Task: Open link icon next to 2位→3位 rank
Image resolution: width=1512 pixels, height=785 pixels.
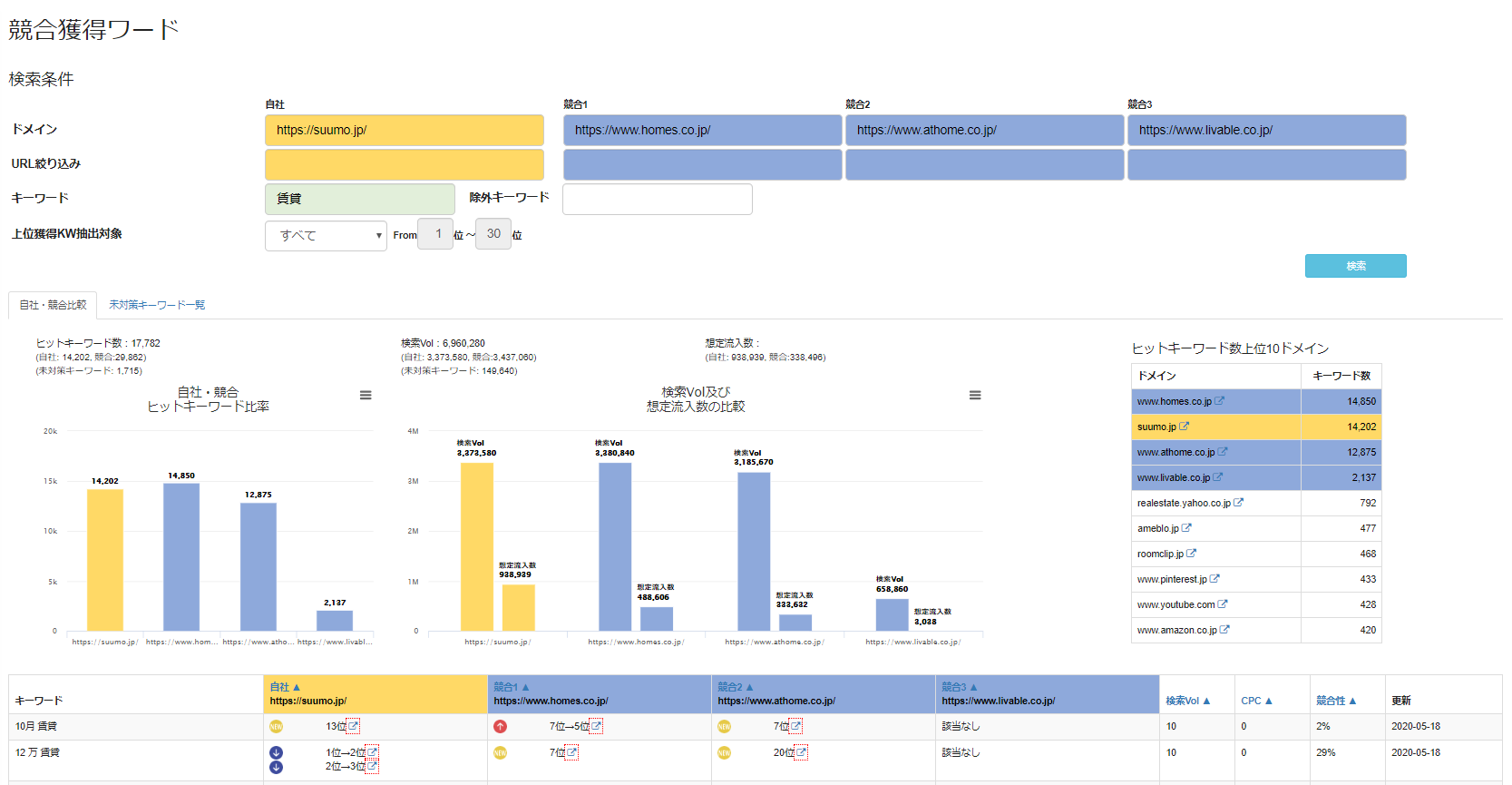Action: pyautogui.click(x=372, y=766)
